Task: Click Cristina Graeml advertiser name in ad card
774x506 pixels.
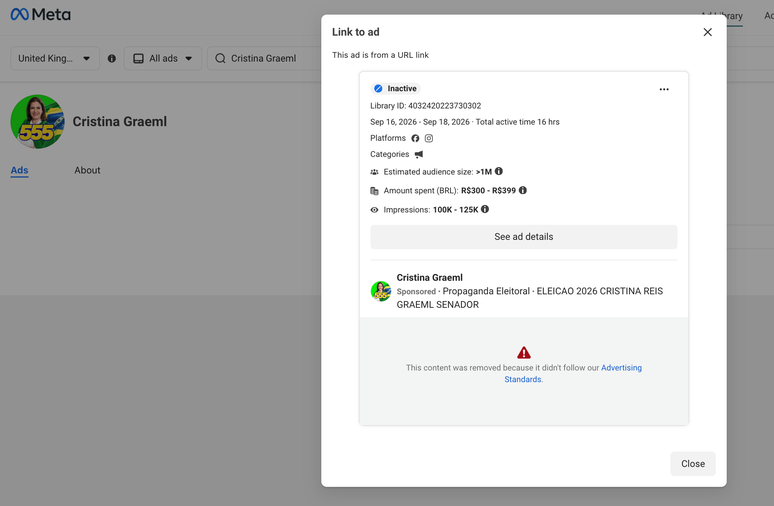Action: [x=429, y=277]
